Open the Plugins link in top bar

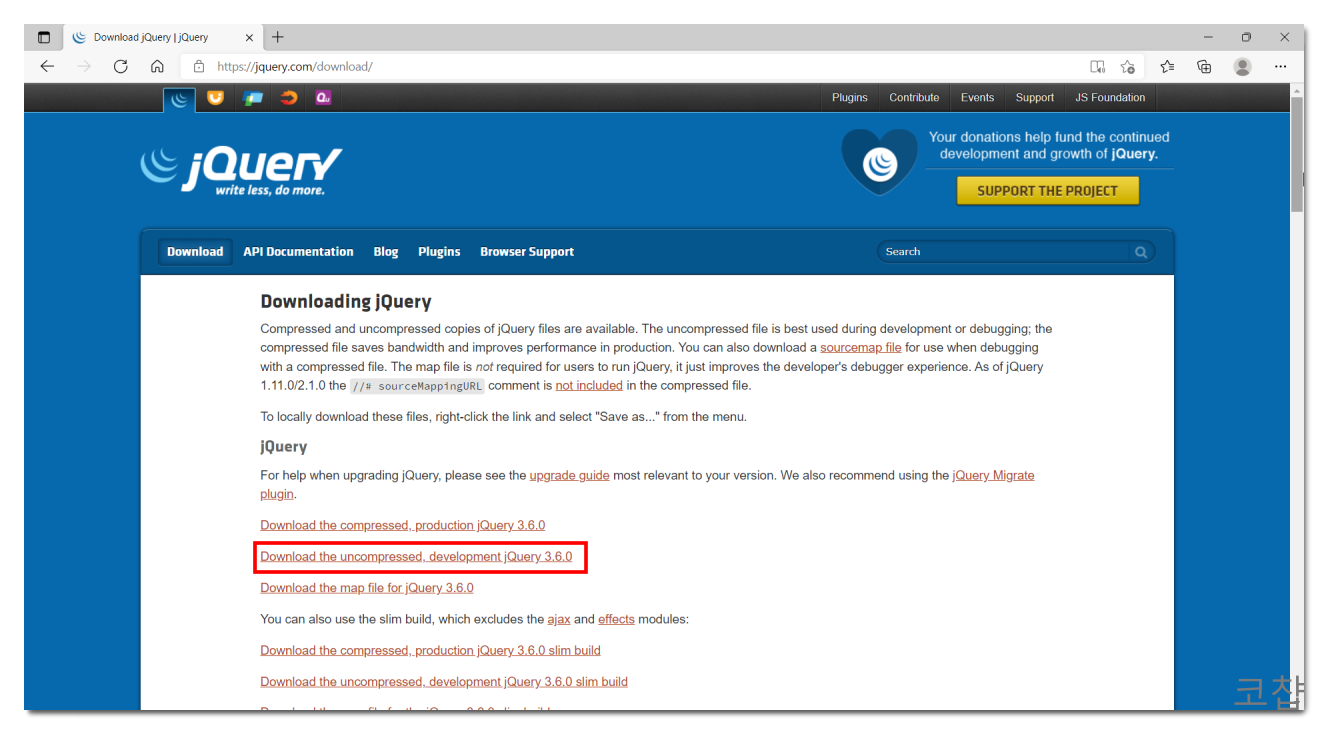850,98
